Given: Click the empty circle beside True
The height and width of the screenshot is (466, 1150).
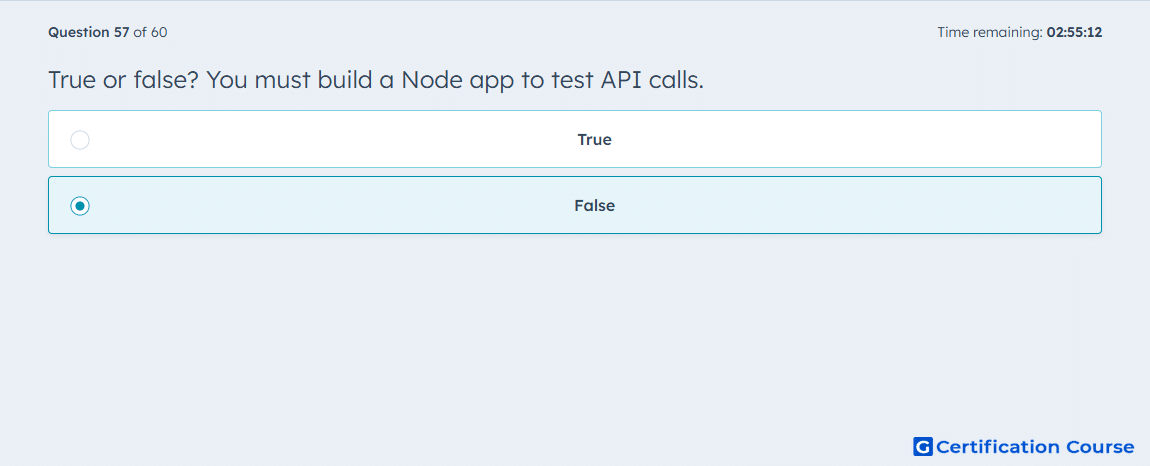Looking at the screenshot, I should pos(80,139).
